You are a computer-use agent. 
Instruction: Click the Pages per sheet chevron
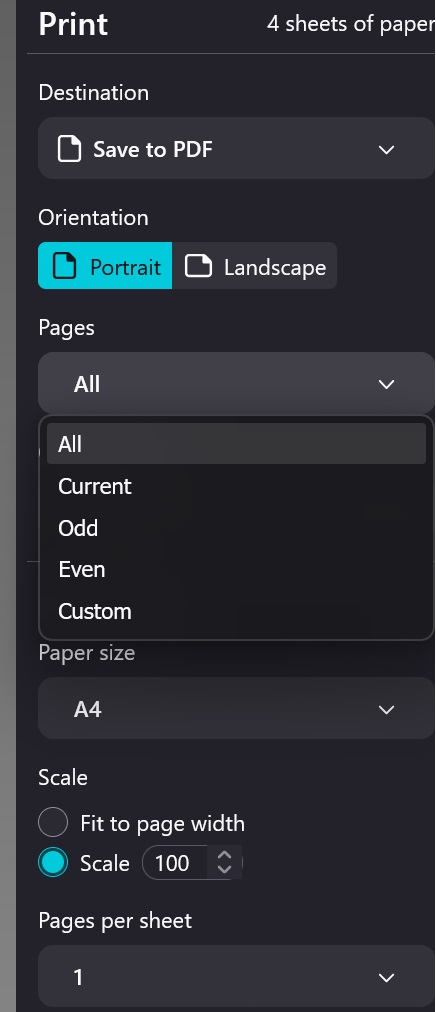click(x=386, y=978)
